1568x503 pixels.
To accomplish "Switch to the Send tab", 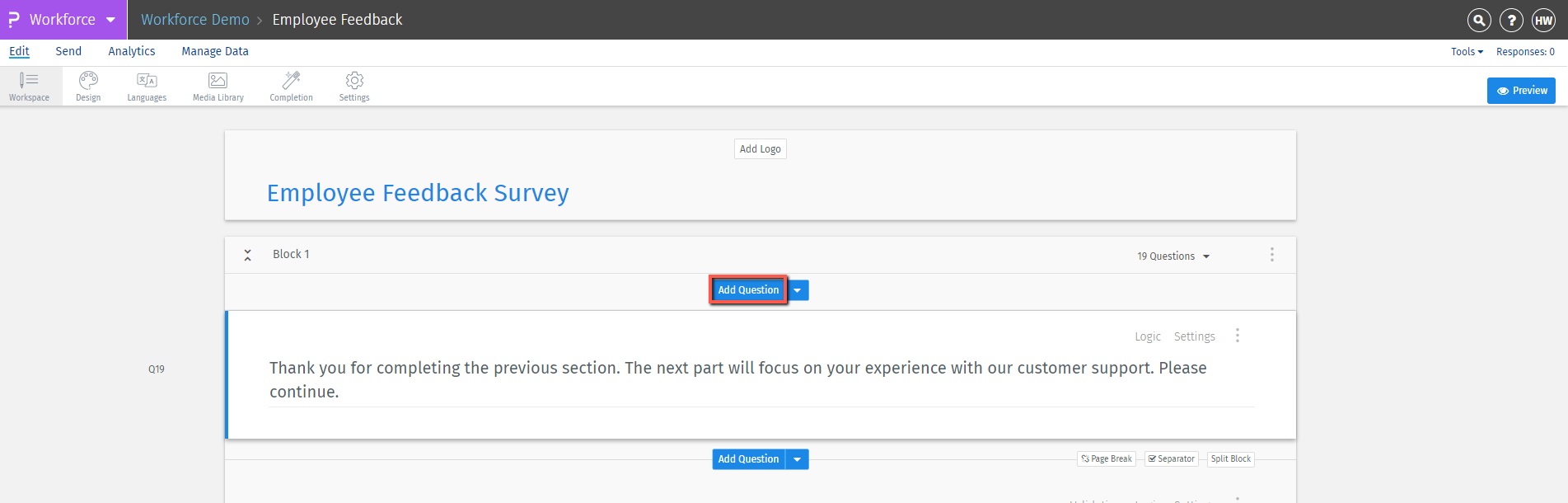I will [x=68, y=51].
